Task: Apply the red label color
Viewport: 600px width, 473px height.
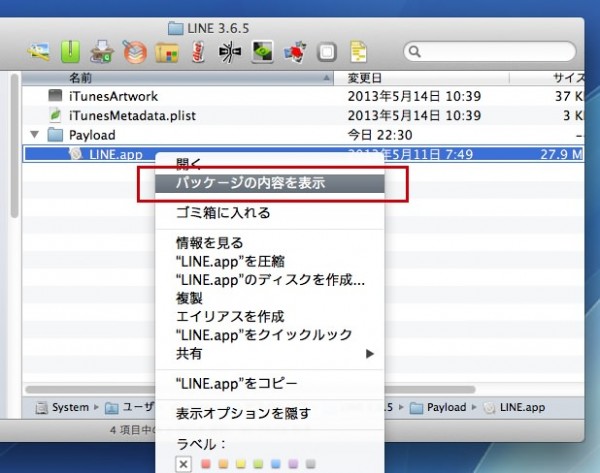Action: (206, 464)
